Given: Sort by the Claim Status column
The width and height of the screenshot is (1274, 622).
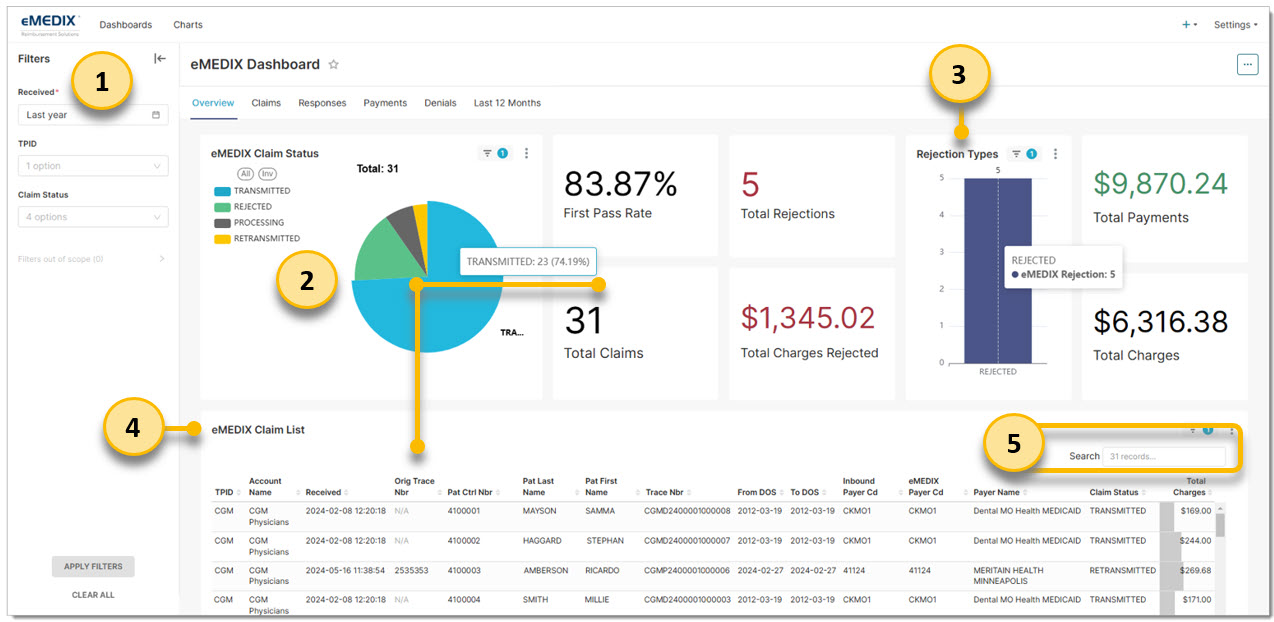Looking at the screenshot, I should tap(1117, 492).
